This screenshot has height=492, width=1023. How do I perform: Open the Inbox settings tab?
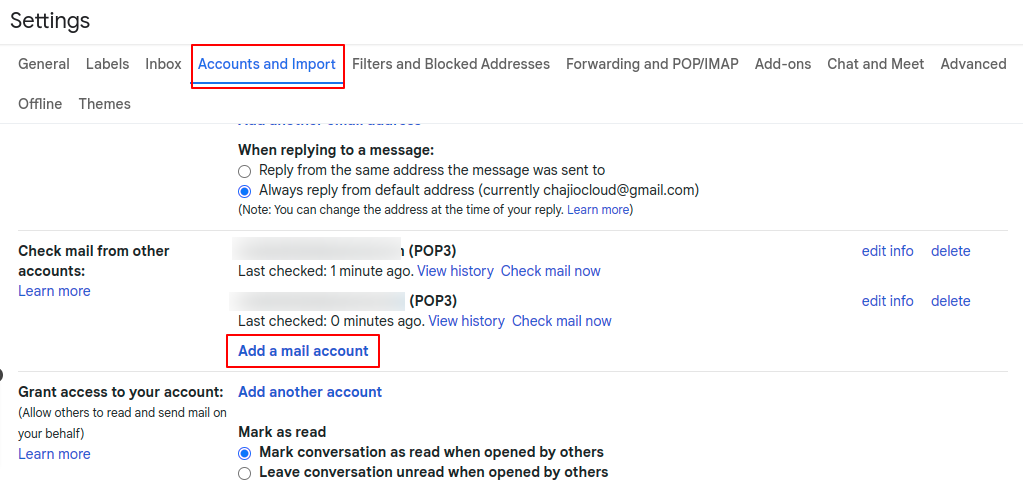163,64
